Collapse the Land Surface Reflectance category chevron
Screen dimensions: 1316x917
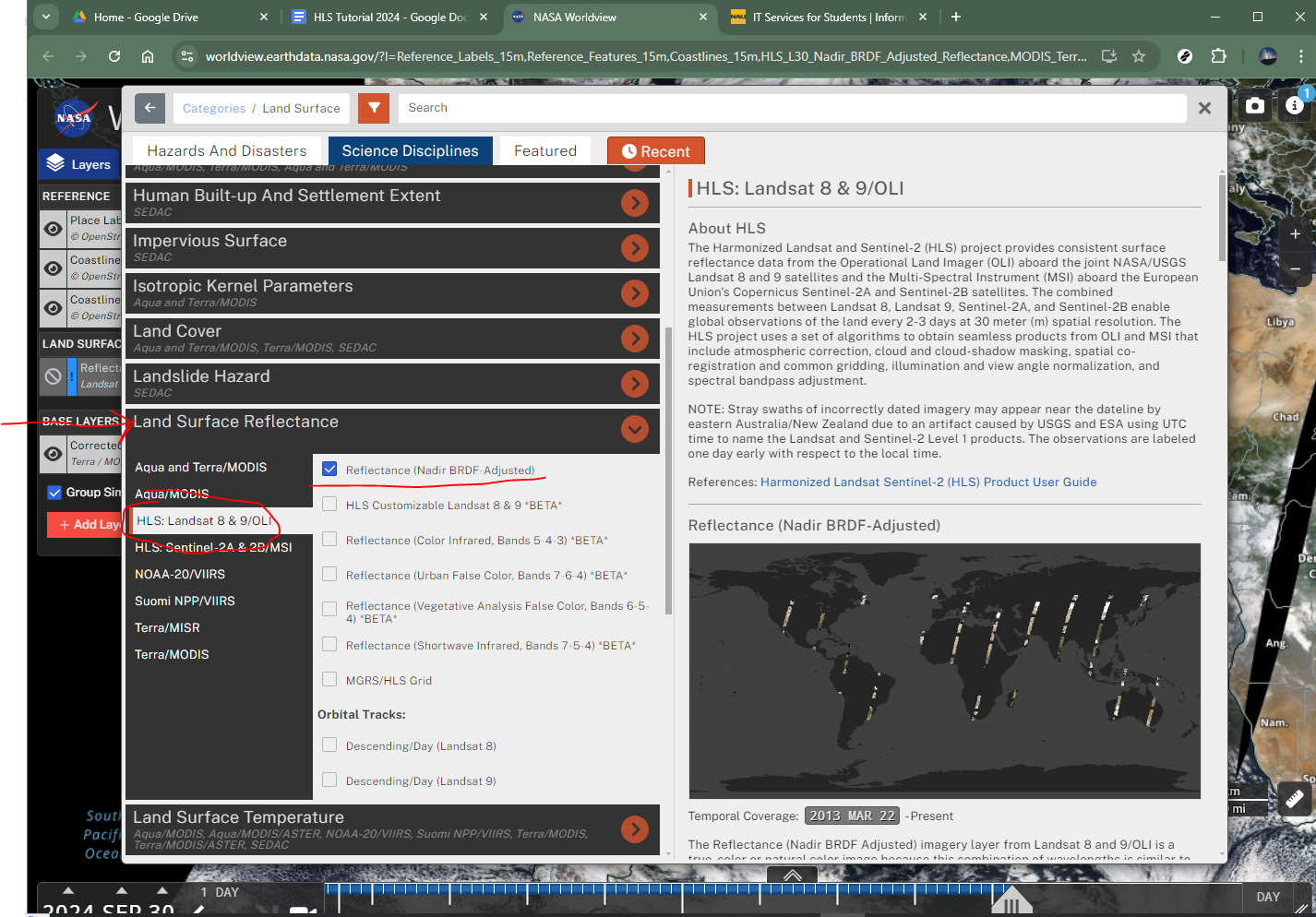pos(635,429)
